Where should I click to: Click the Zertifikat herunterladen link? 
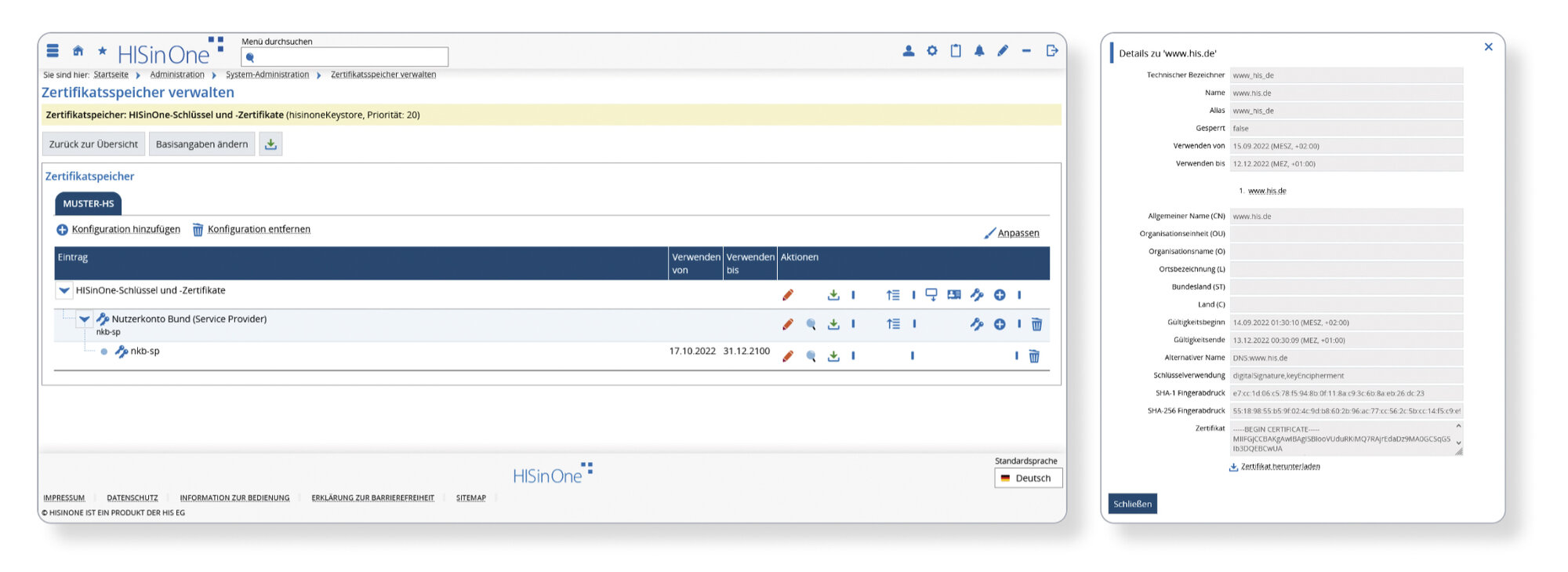(x=1279, y=466)
